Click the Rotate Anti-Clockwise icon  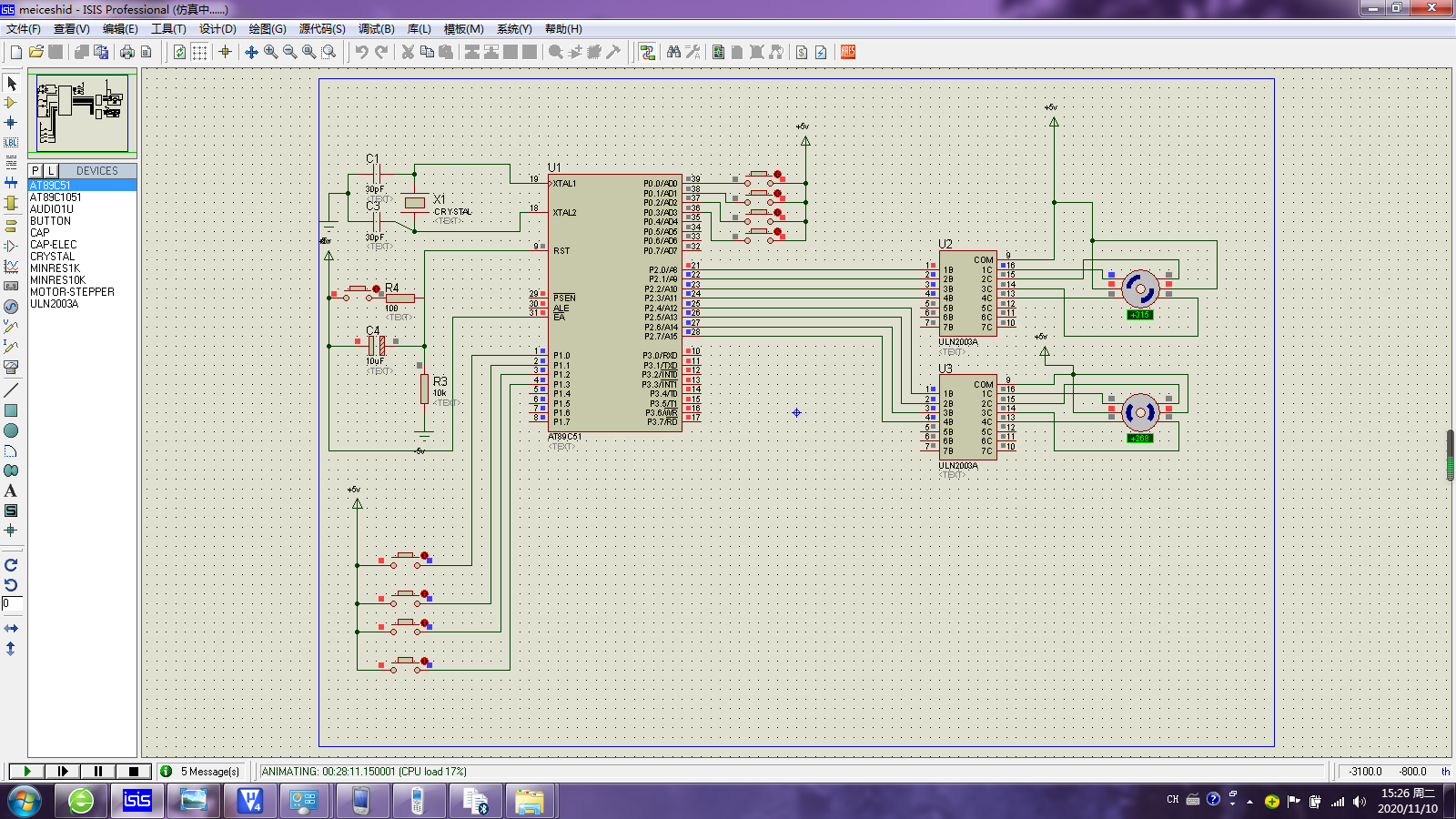coord(11,585)
